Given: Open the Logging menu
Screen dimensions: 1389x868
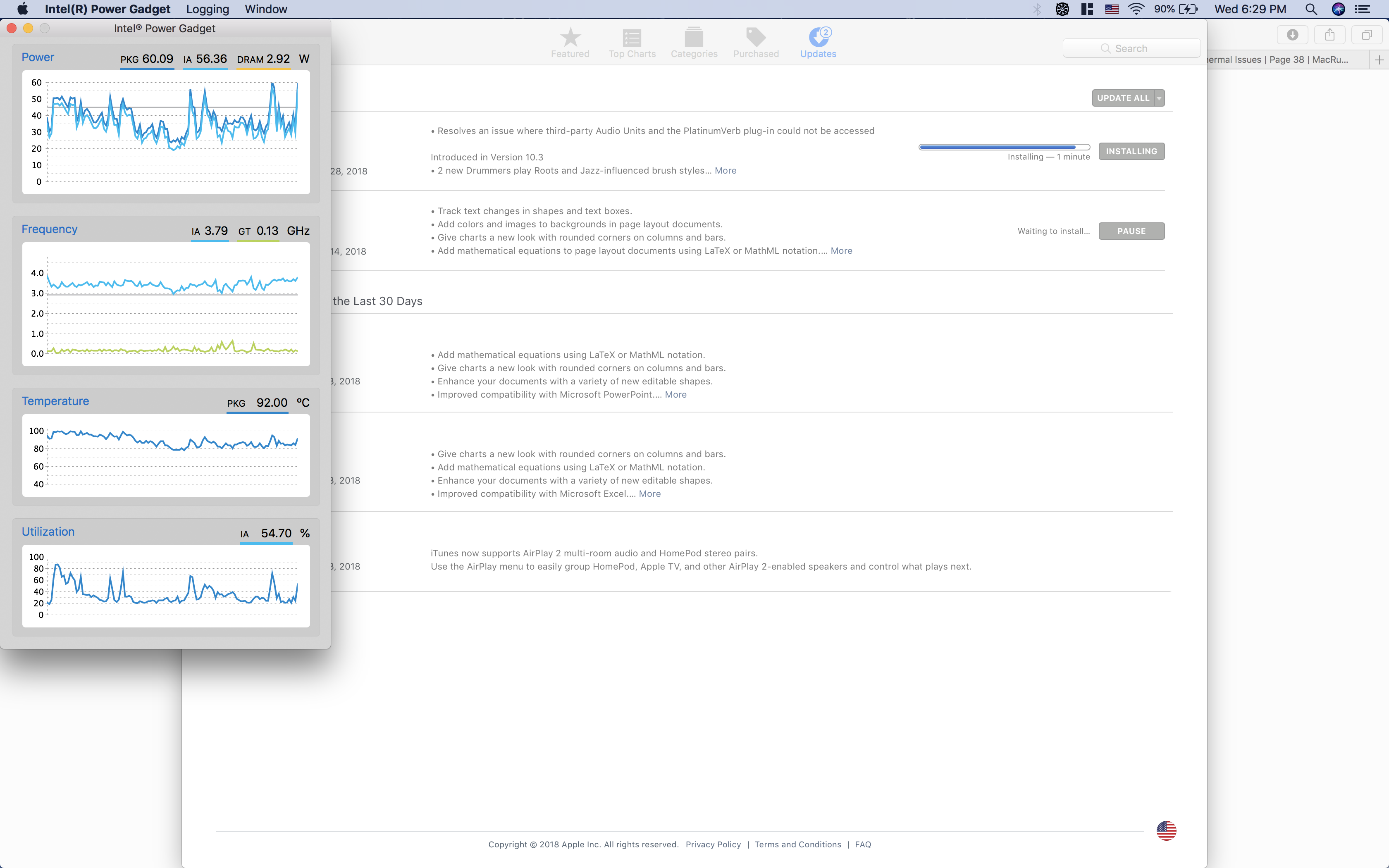Looking at the screenshot, I should pos(207,9).
